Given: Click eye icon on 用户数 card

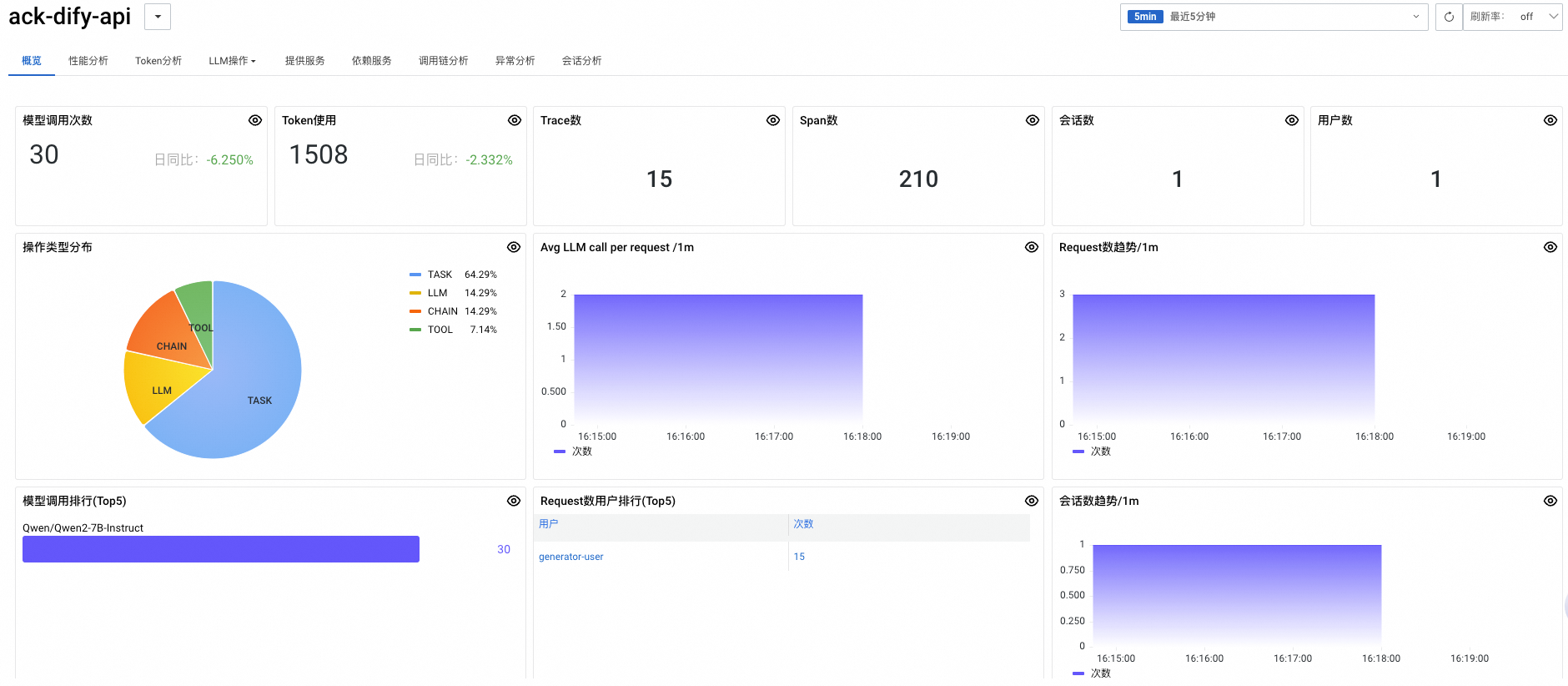Looking at the screenshot, I should coord(1550,120).
